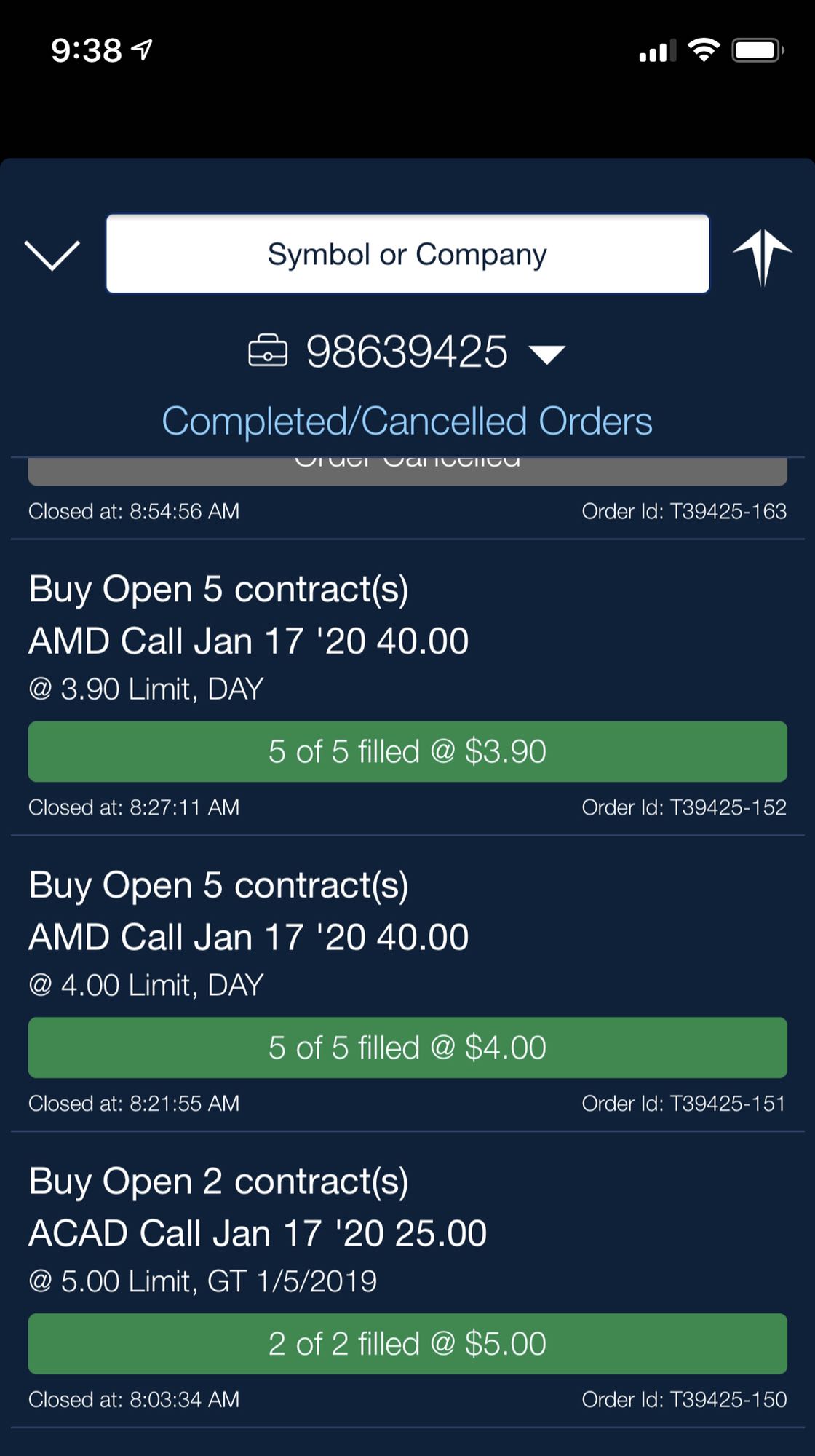Open the ACAD Call Jan 17 '20 order

point(258,1233)
